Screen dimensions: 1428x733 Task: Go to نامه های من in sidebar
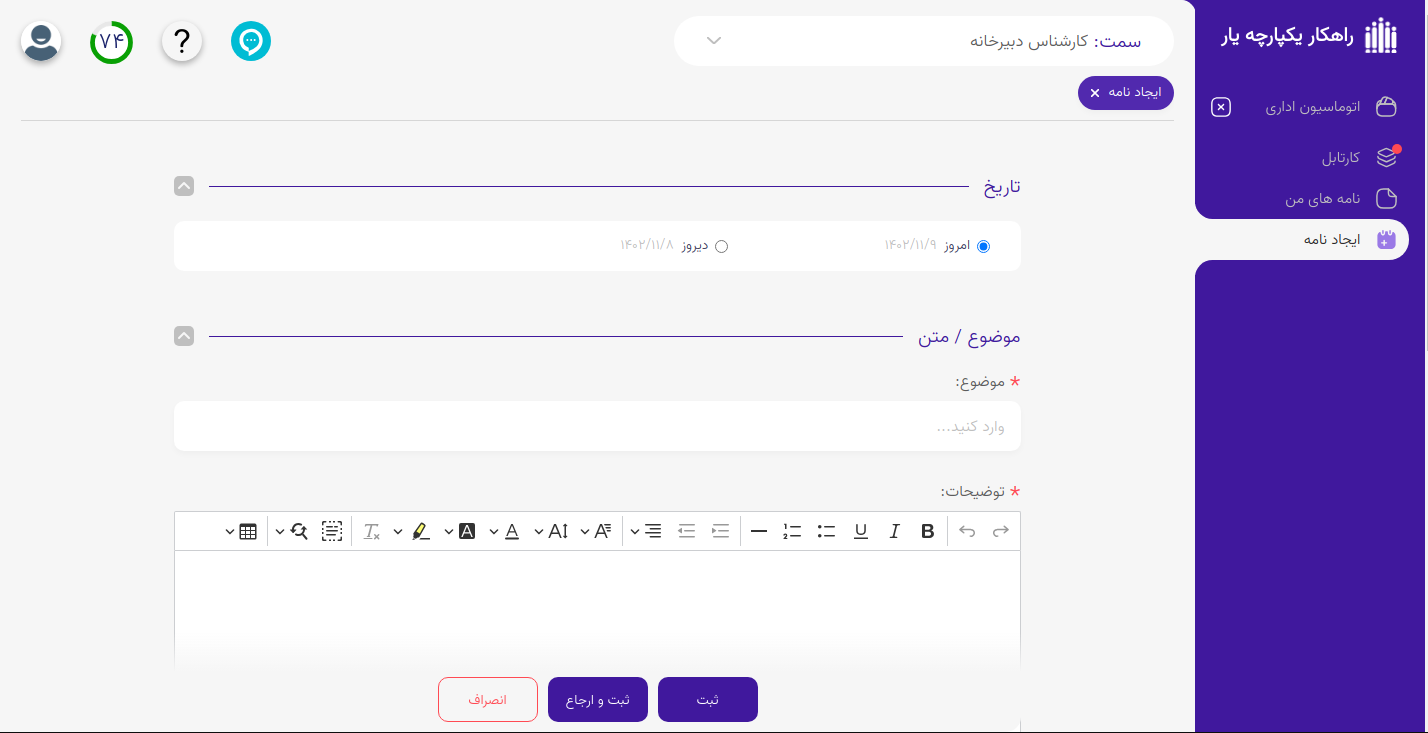[1322, 199]
